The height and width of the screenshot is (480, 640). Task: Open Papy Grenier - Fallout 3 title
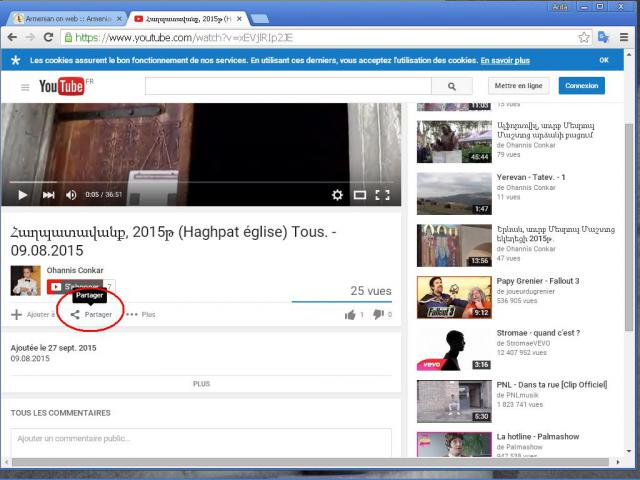[538, 281]
